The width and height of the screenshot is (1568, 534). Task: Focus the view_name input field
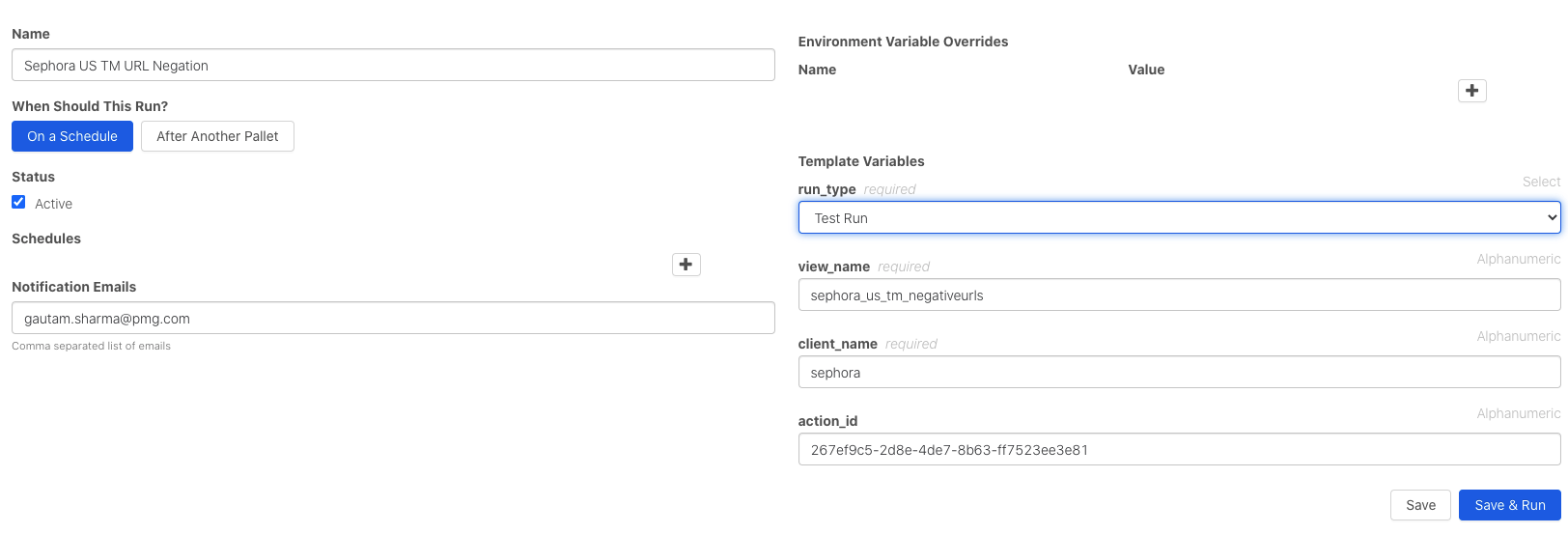pyautogui.click(x=1179, y=295)
